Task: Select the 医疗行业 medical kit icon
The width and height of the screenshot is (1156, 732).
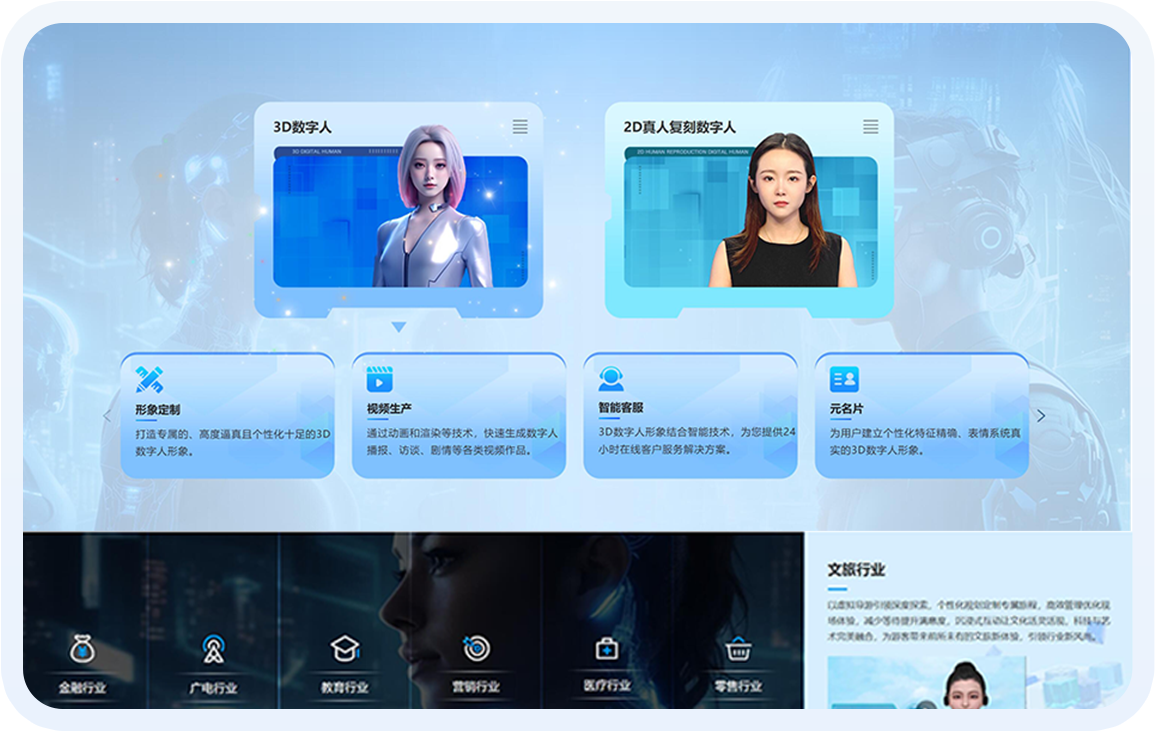Action: click(607, 650)
